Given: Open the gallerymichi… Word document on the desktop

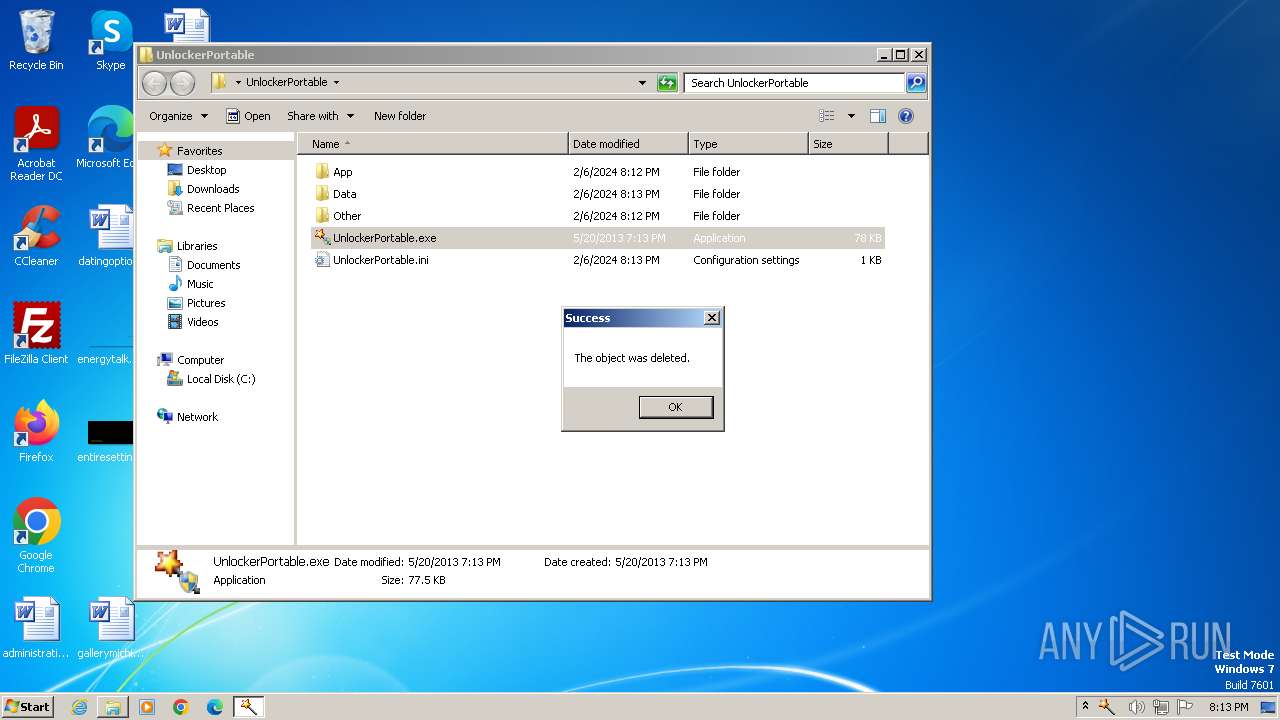Looking at the screenshot, I should (110, 628).
